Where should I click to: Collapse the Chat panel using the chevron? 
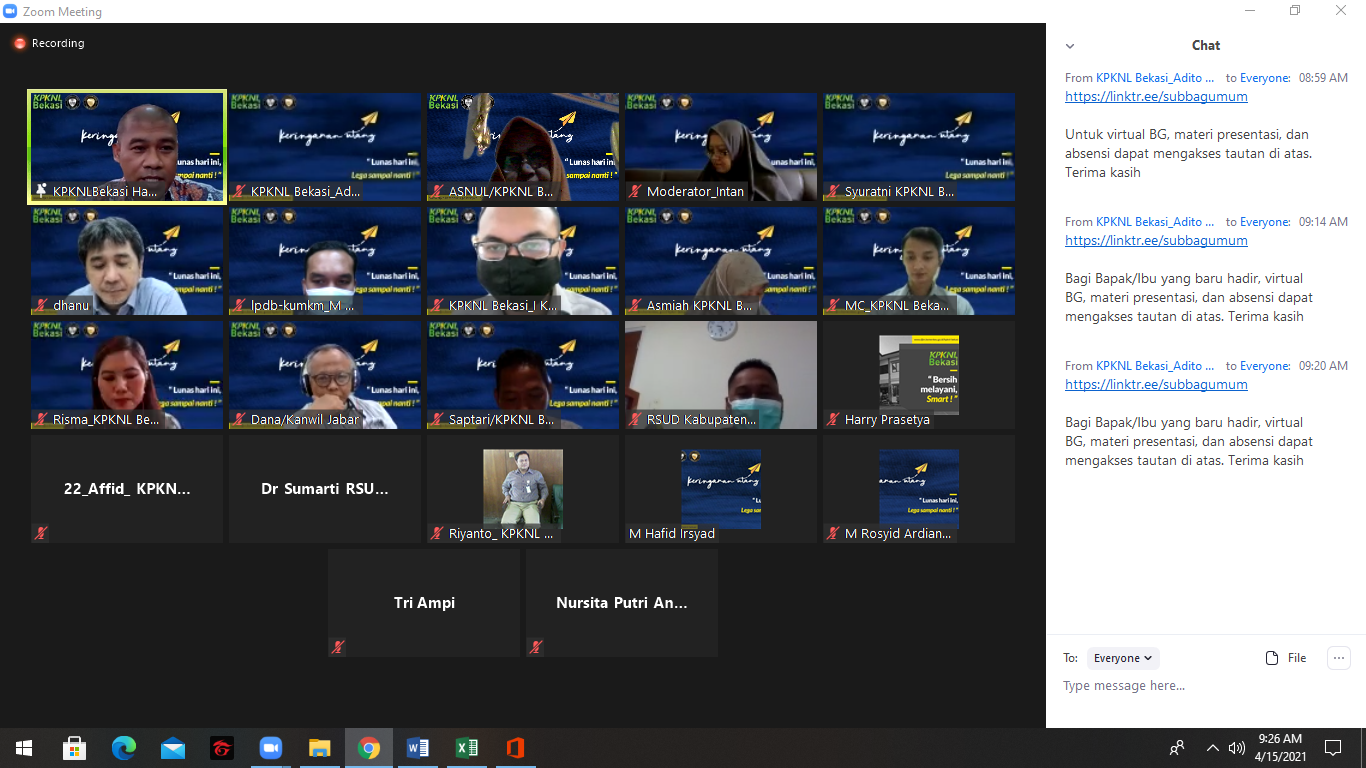1070,46
